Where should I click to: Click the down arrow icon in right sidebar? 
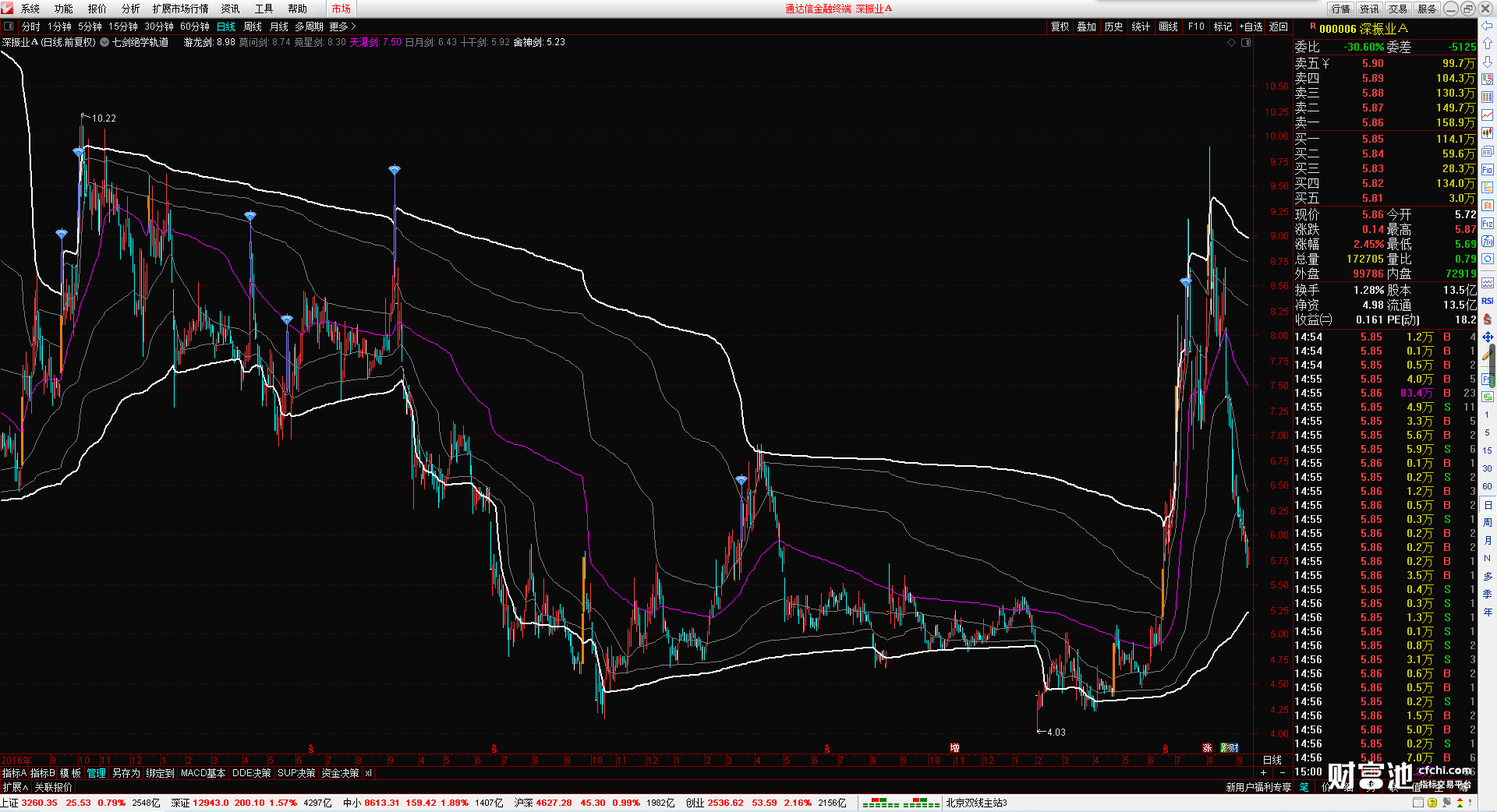1488,62
